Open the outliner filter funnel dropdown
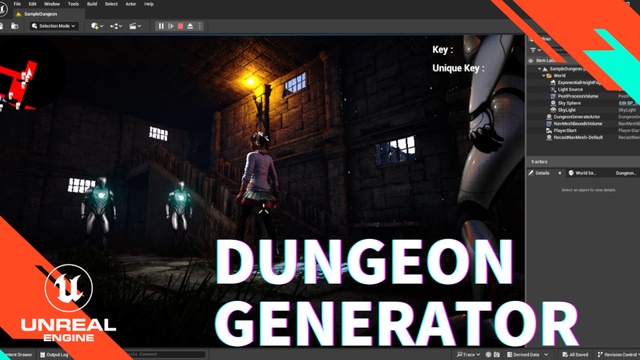The height and width of the screenshot is (360, 640). click(x=536, y=50)
